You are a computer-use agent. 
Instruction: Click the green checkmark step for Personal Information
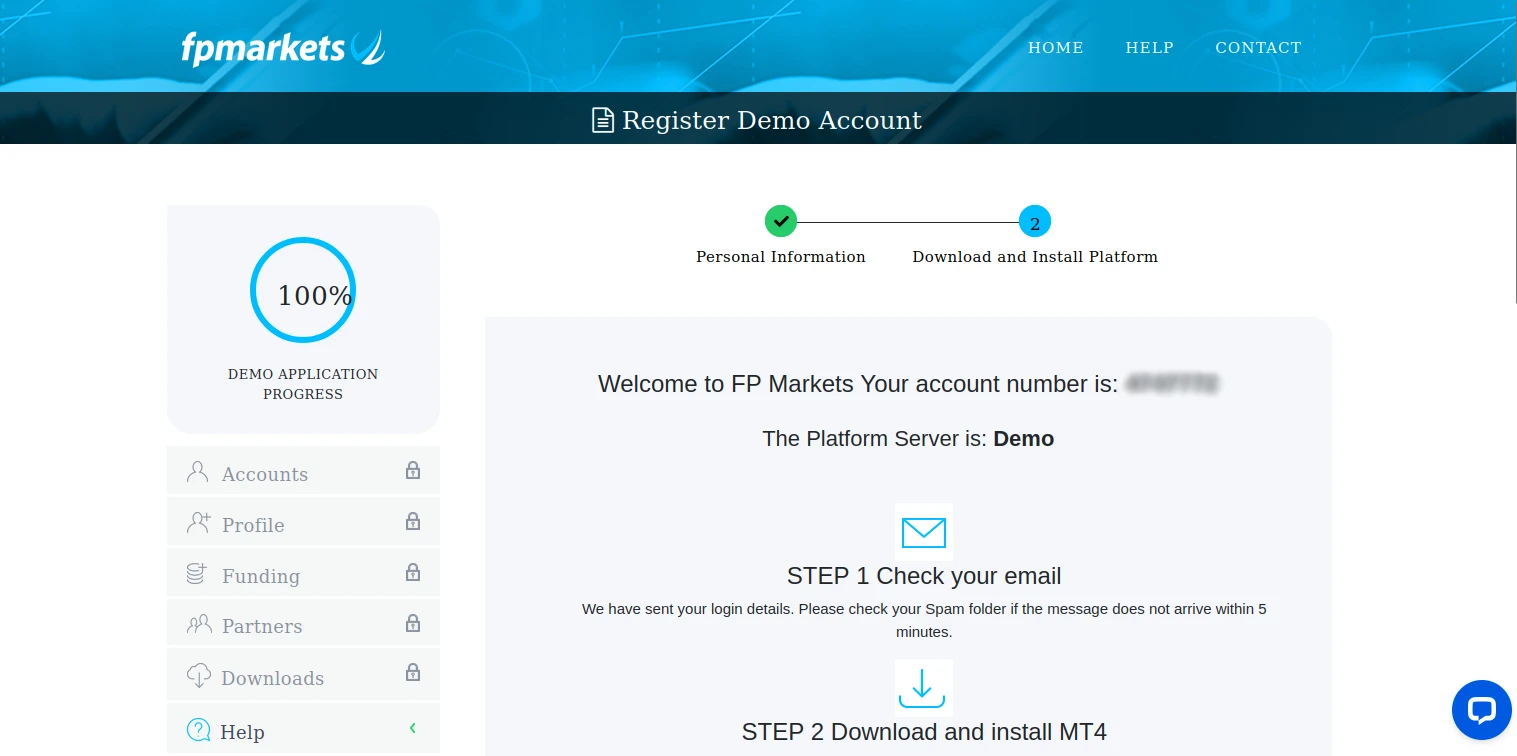coord(781,221)
